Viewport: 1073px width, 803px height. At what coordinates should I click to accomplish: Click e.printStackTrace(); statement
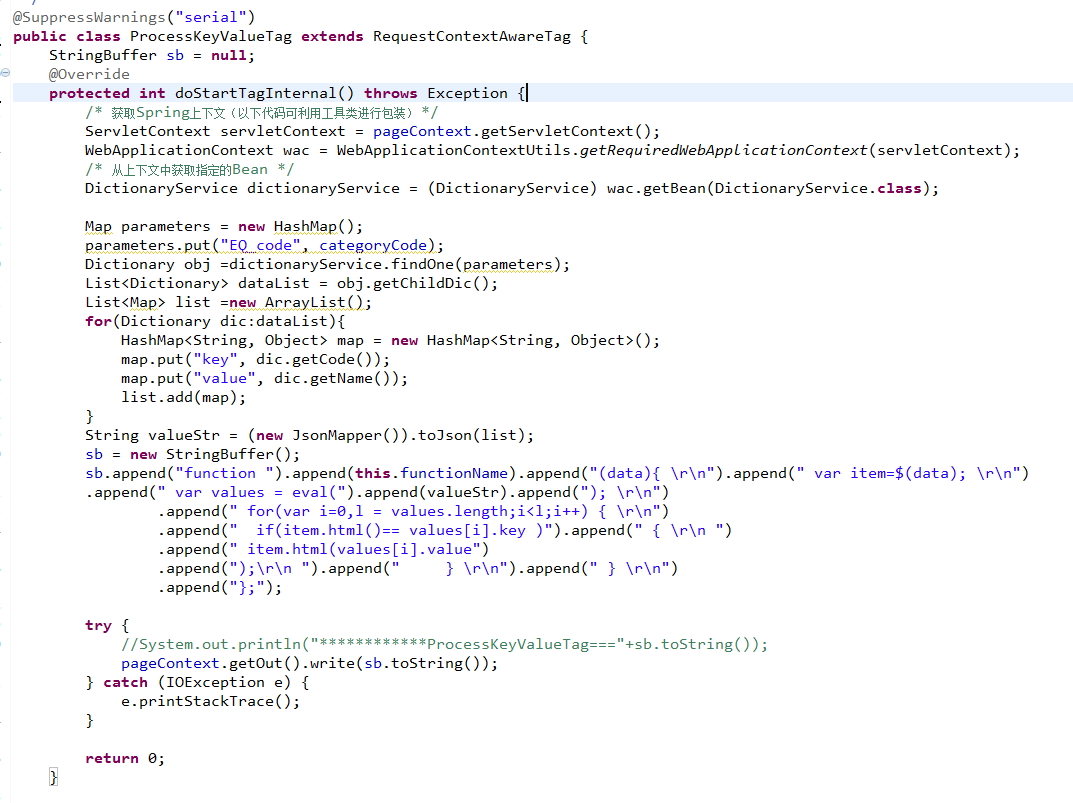coord(211,702)
